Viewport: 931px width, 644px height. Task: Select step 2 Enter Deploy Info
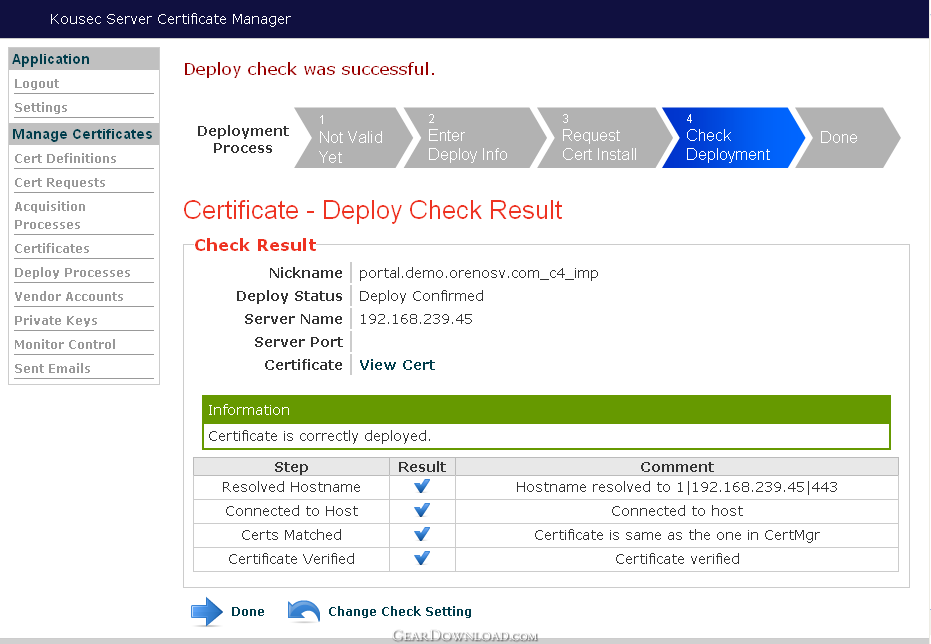[x=474, y=138]
